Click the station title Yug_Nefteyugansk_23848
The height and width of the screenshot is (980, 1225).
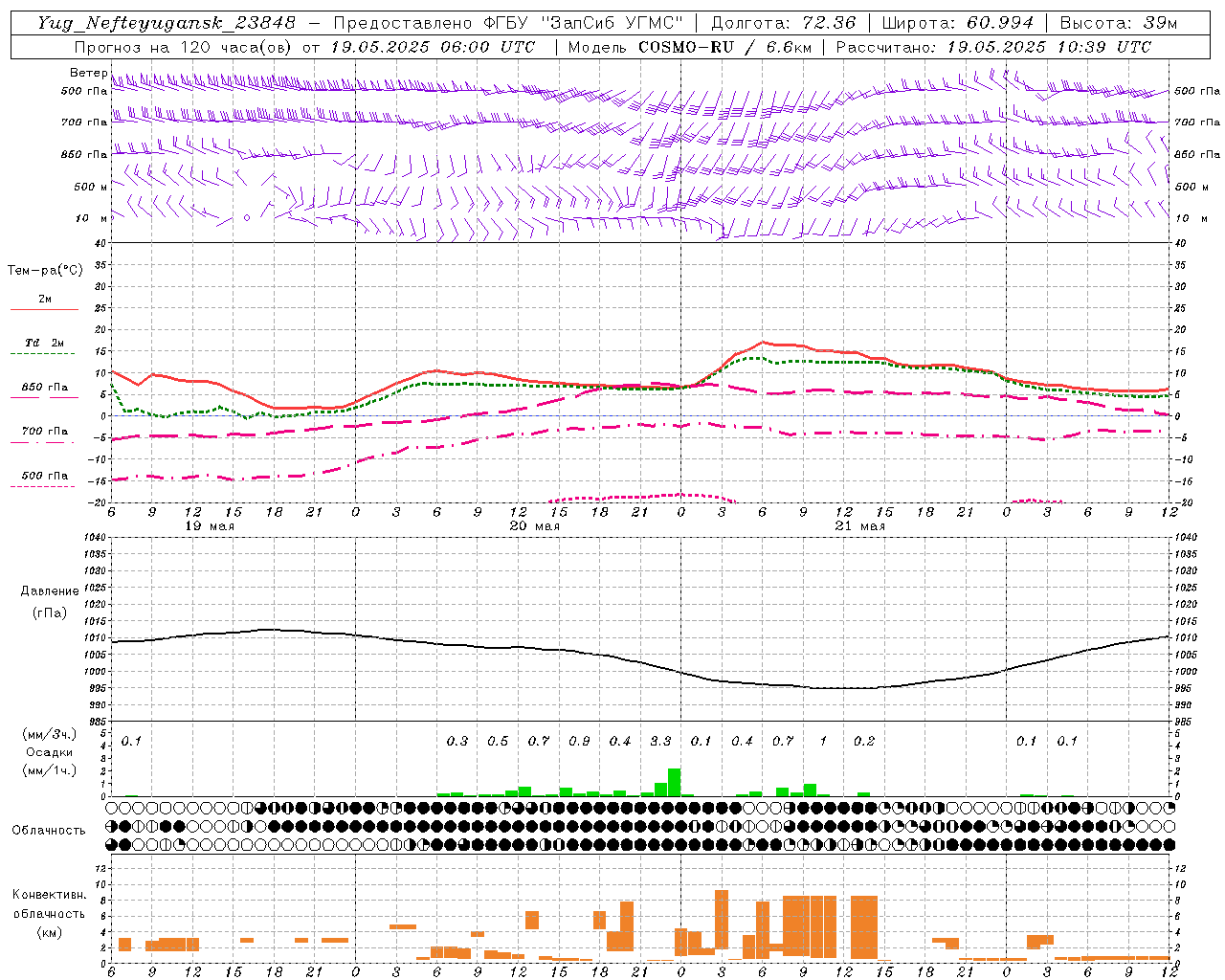pyautogui.click(x=167, y=23)
